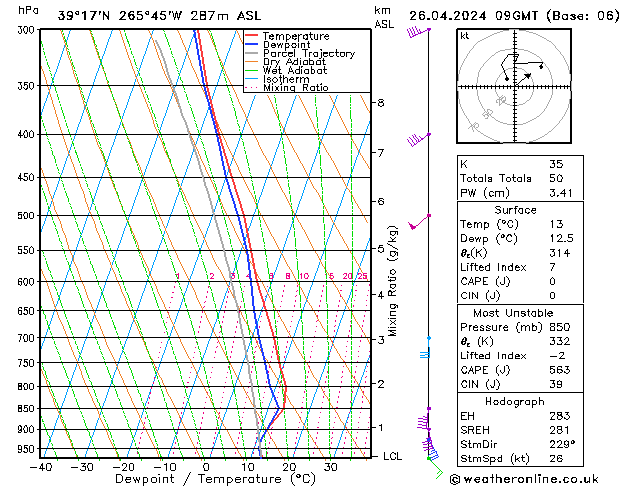Image resolution: width=629 pixels, height=486 pixels.
Task: Click the red Temperature legend line
Action: pos(252,36)
